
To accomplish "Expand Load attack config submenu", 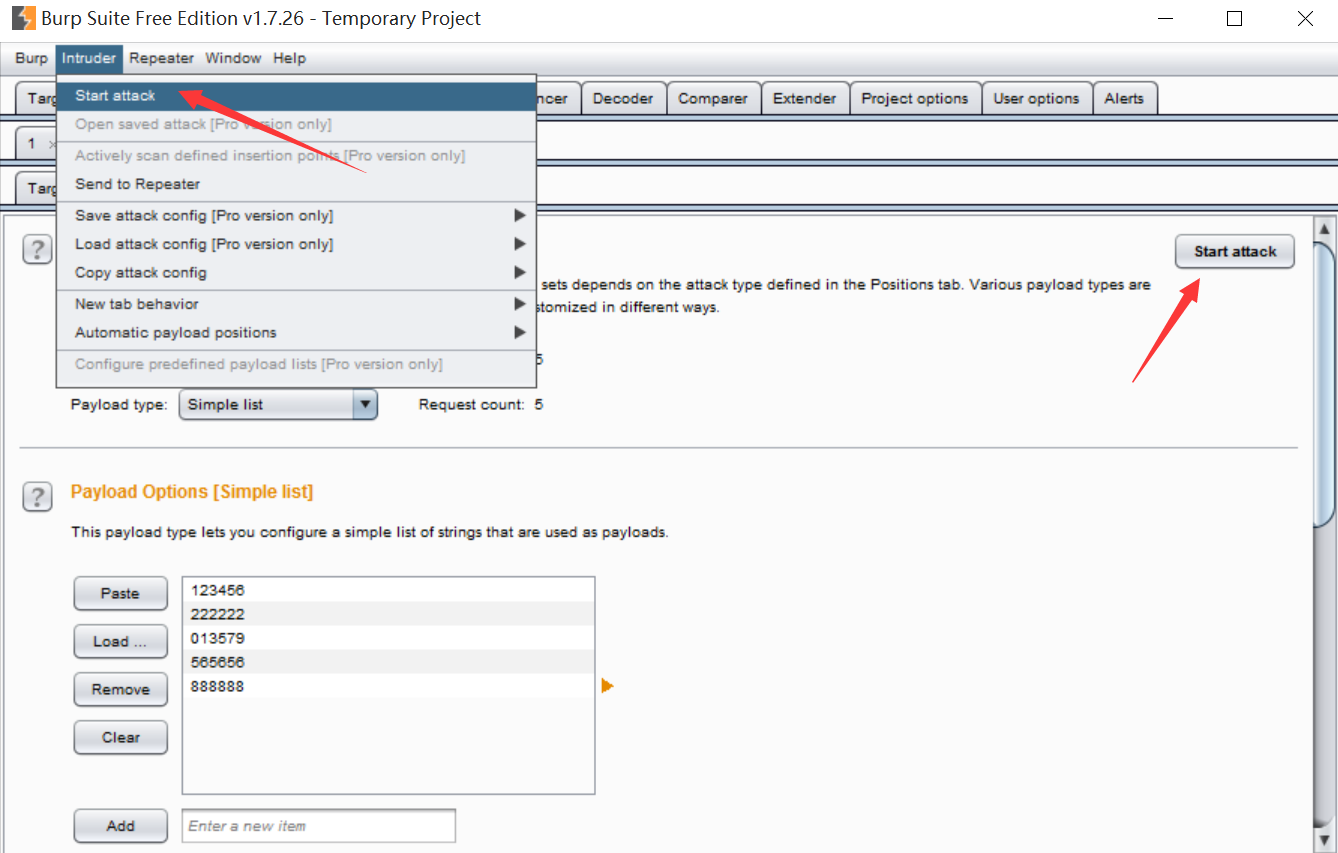I will click(x=296, y=244).
